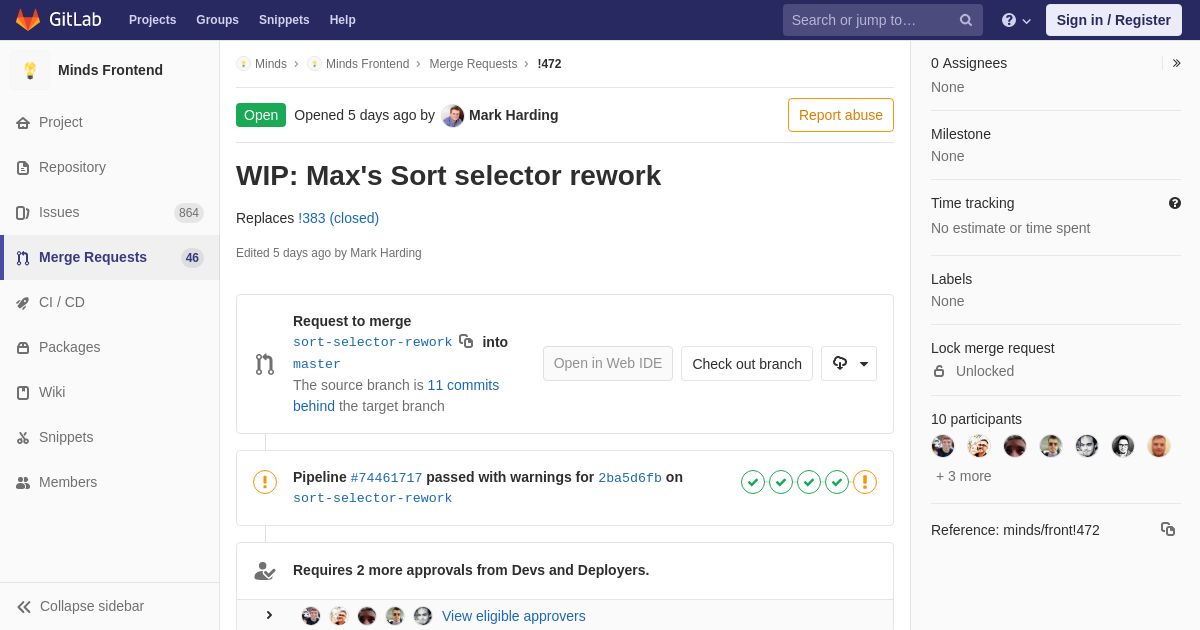The width and height of the screenshot is (1200, 630).
Task: Show the + 3 more participants
Action: pos(964,476)
